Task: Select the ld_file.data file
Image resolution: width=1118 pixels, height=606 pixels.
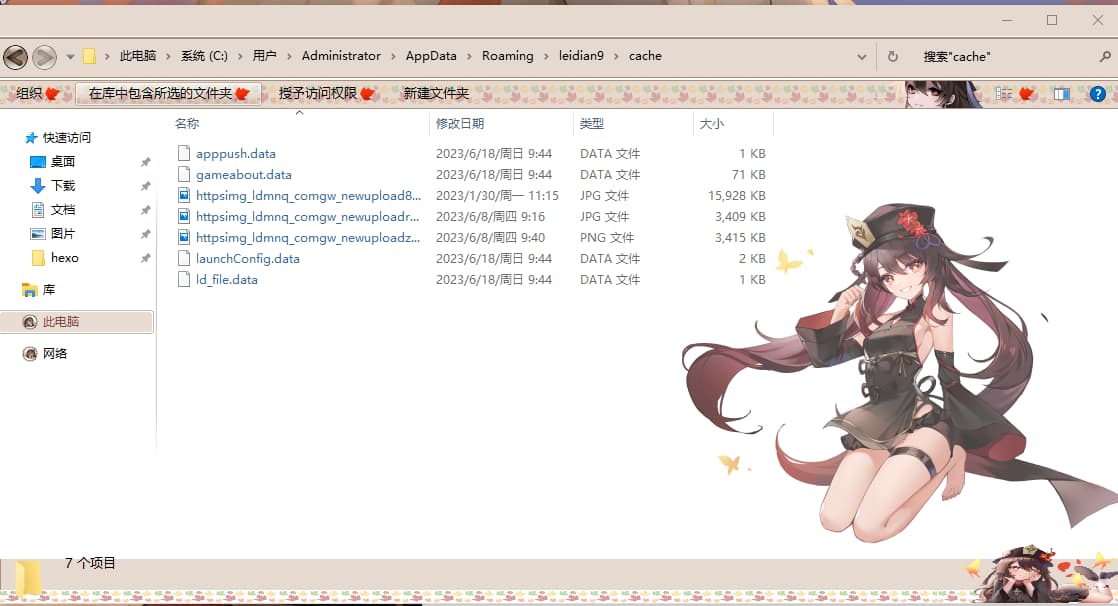Action: (x=227, y=279)
